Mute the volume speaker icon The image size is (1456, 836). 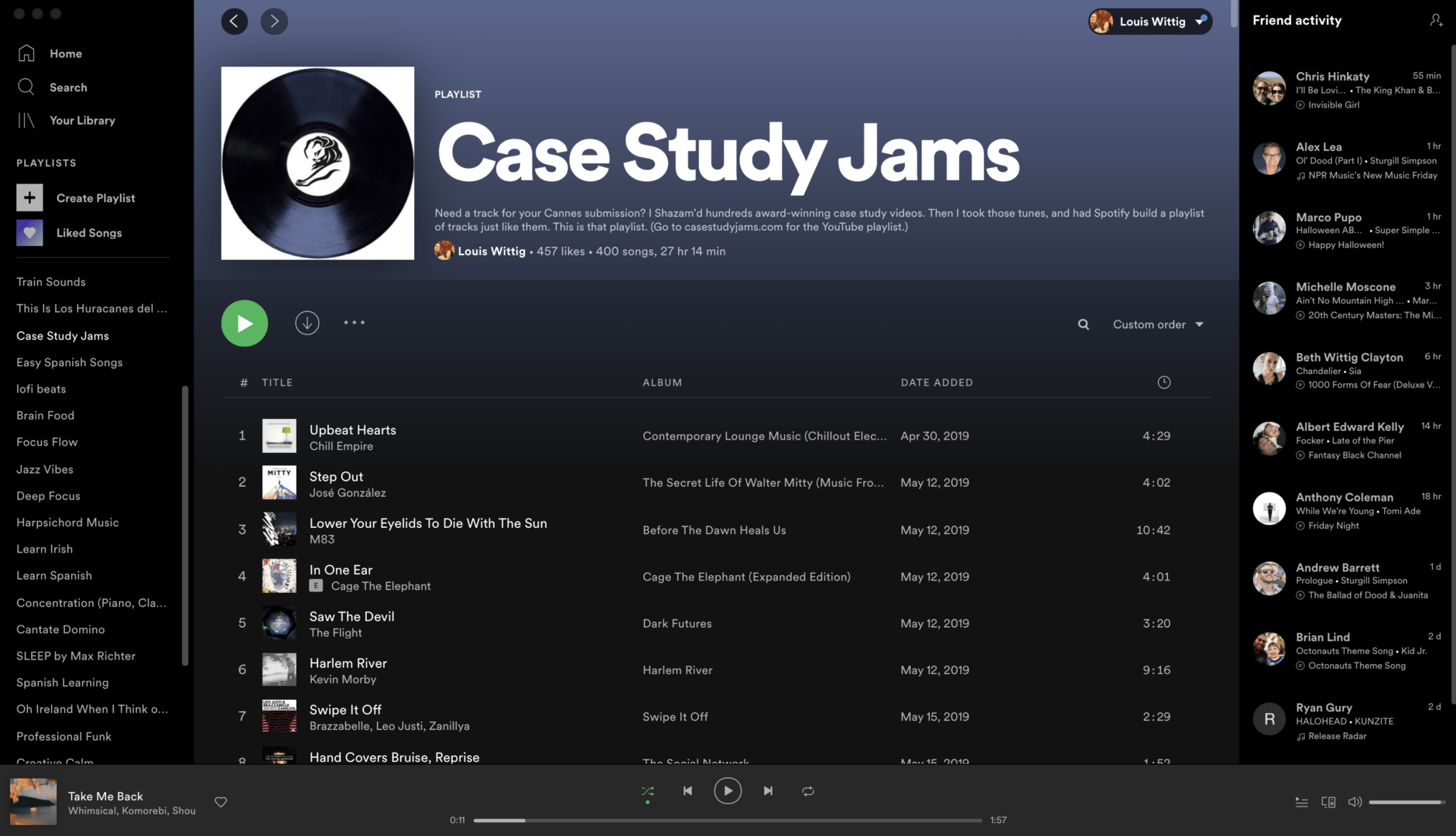(1355, 802)
